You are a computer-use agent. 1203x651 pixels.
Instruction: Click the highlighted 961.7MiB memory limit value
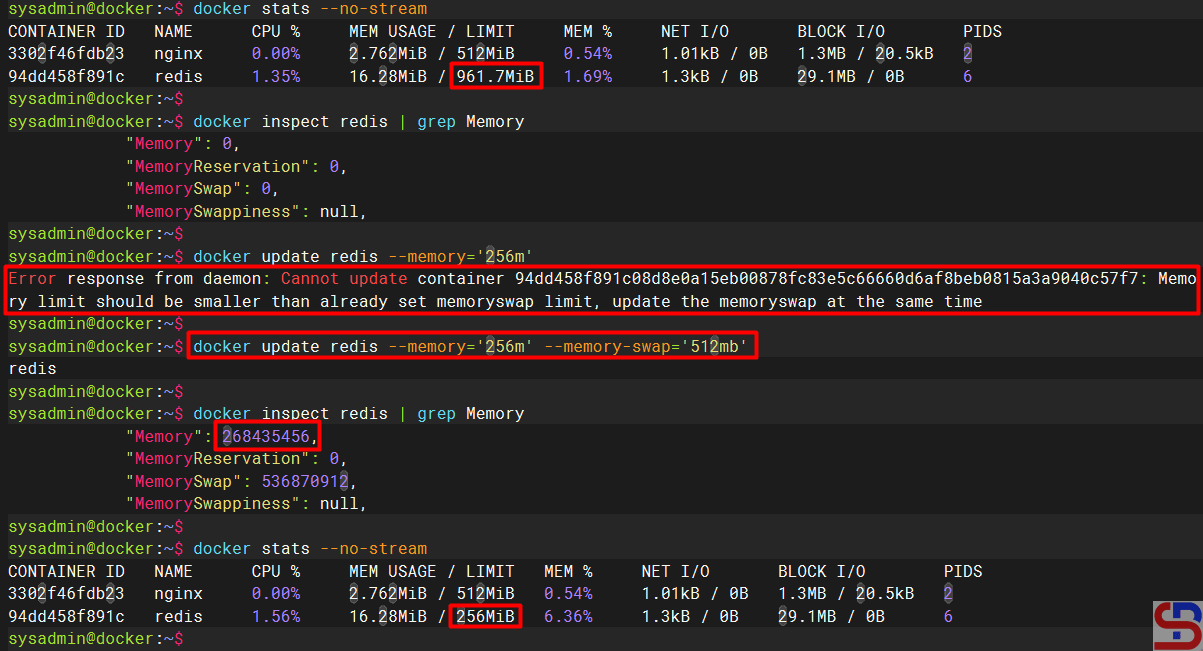click(x=496, y=76)
